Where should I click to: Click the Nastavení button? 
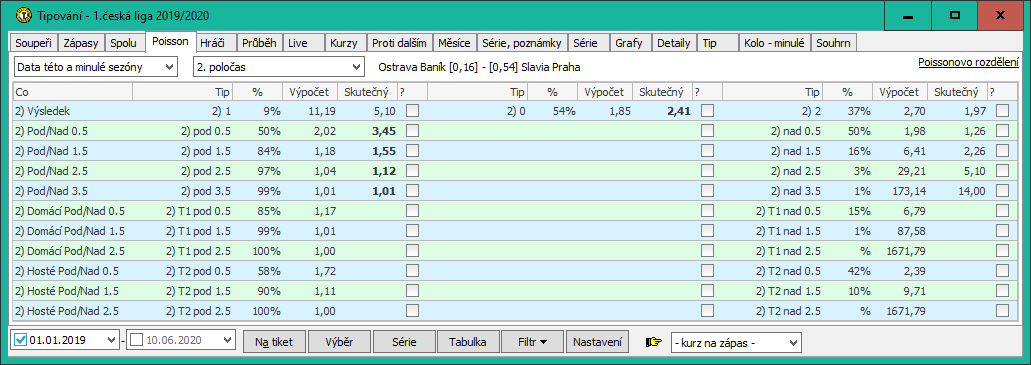click(597, 342)
